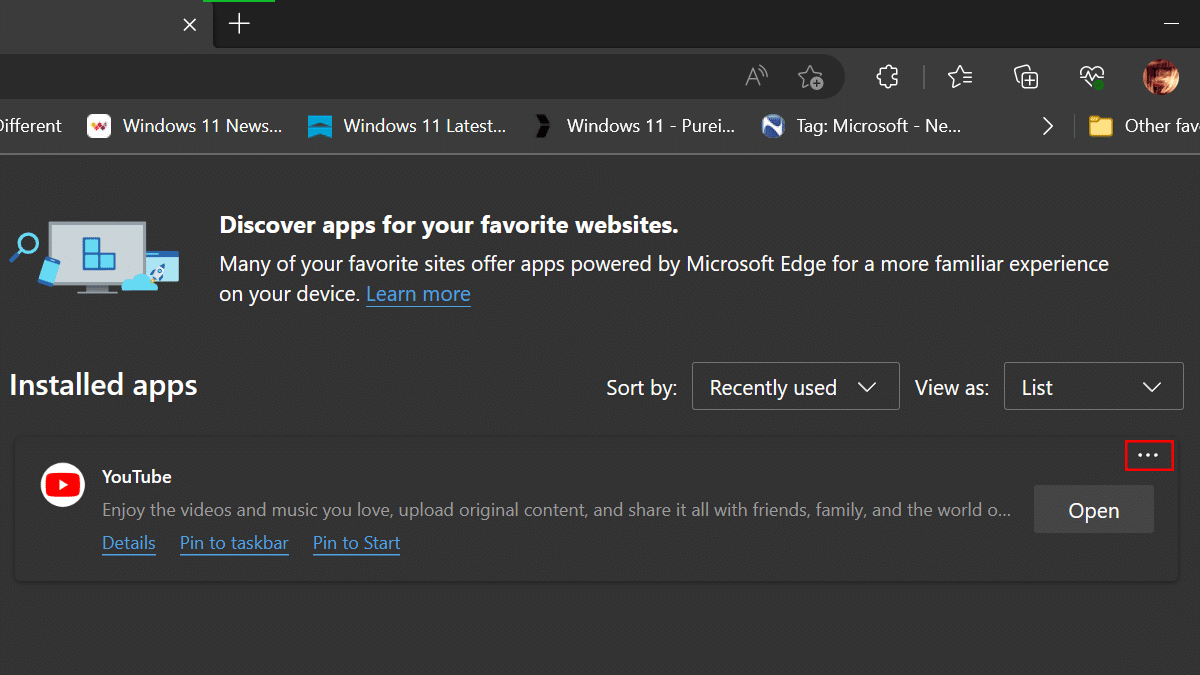Viewport: 1200px width, 675px height.
Task: Expand the Sort by Recently used dropdown
Action: point(795,387)
